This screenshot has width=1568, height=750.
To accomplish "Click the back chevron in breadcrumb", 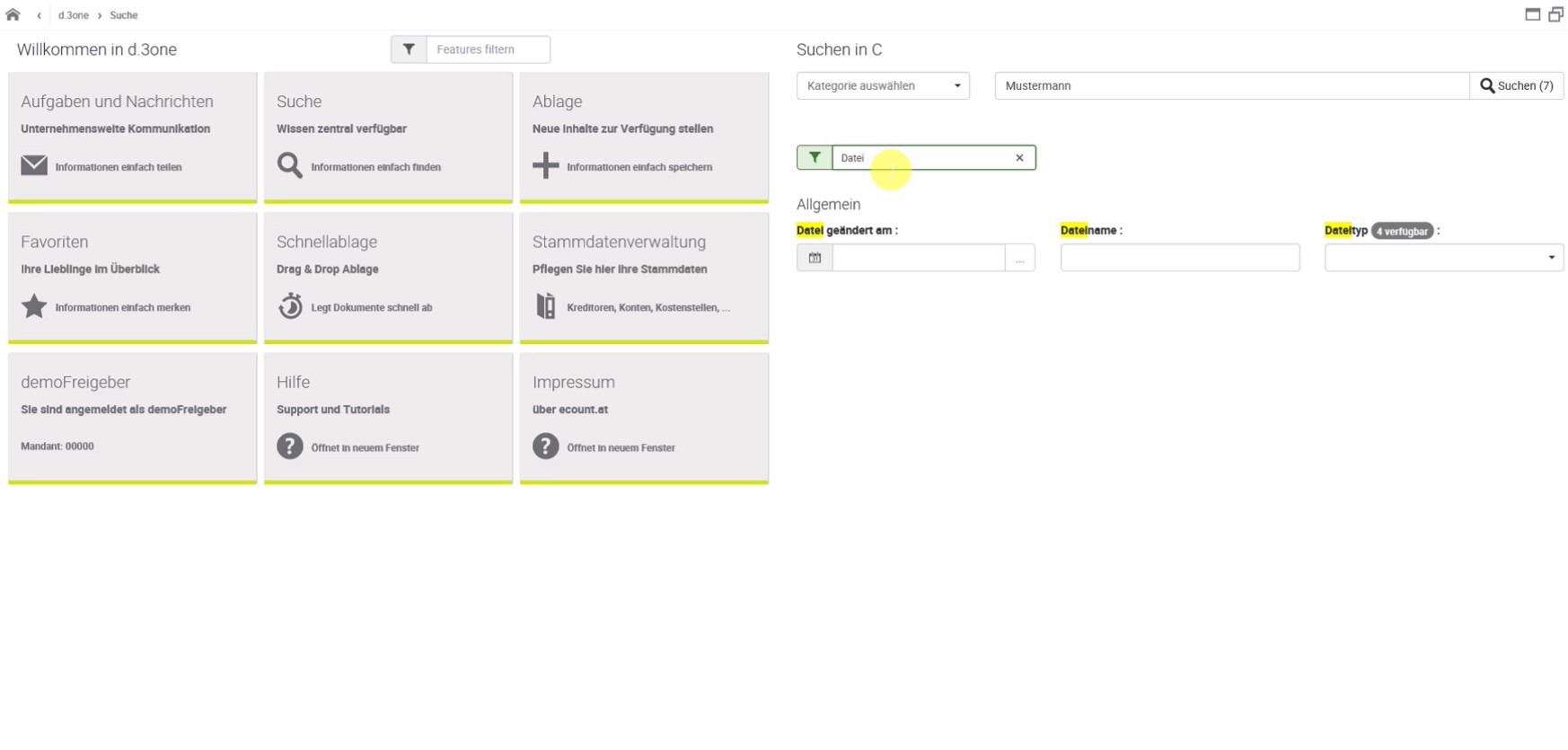I will [x=39, y=15].
